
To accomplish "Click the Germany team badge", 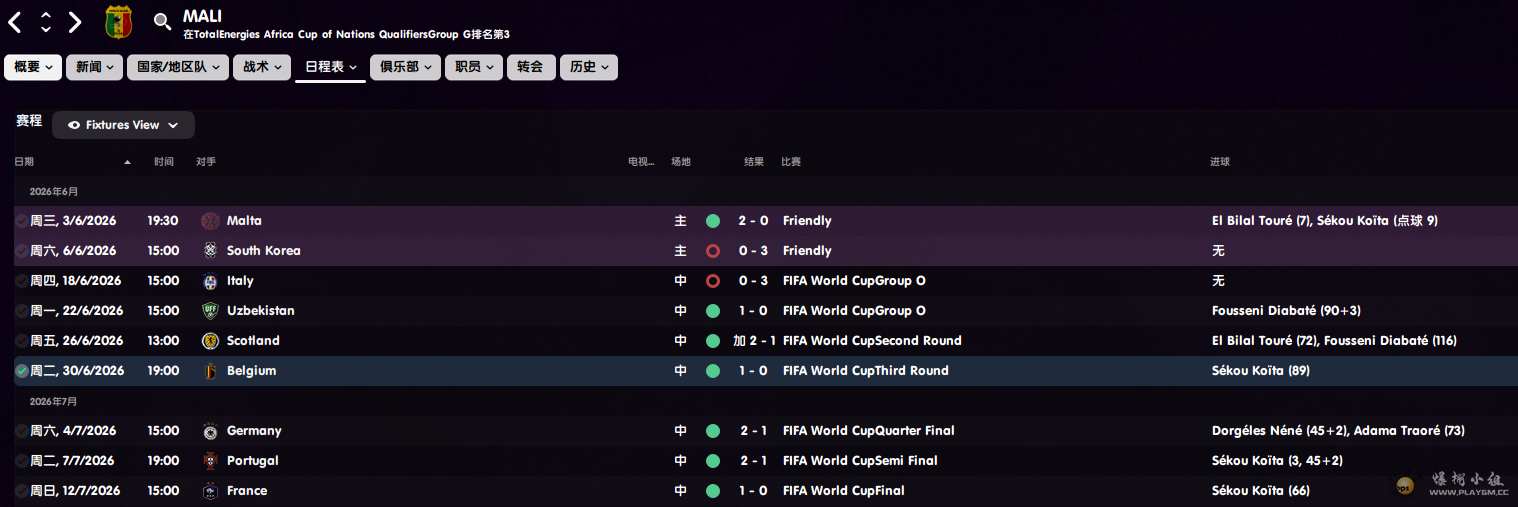I will 210,431.
